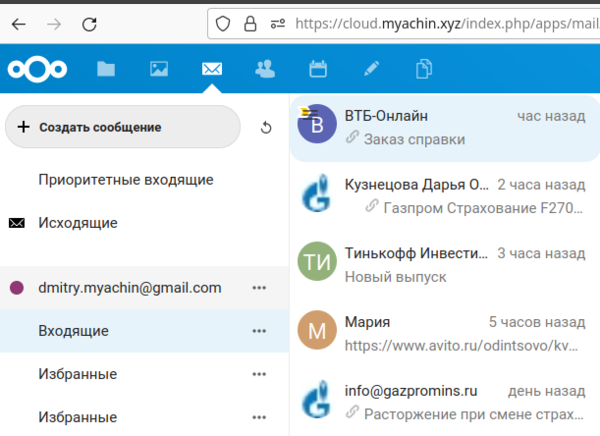The image size is (600, 436).
Task: Refresh mailbox with the circular arrow icon
Action: click(266, 128)
